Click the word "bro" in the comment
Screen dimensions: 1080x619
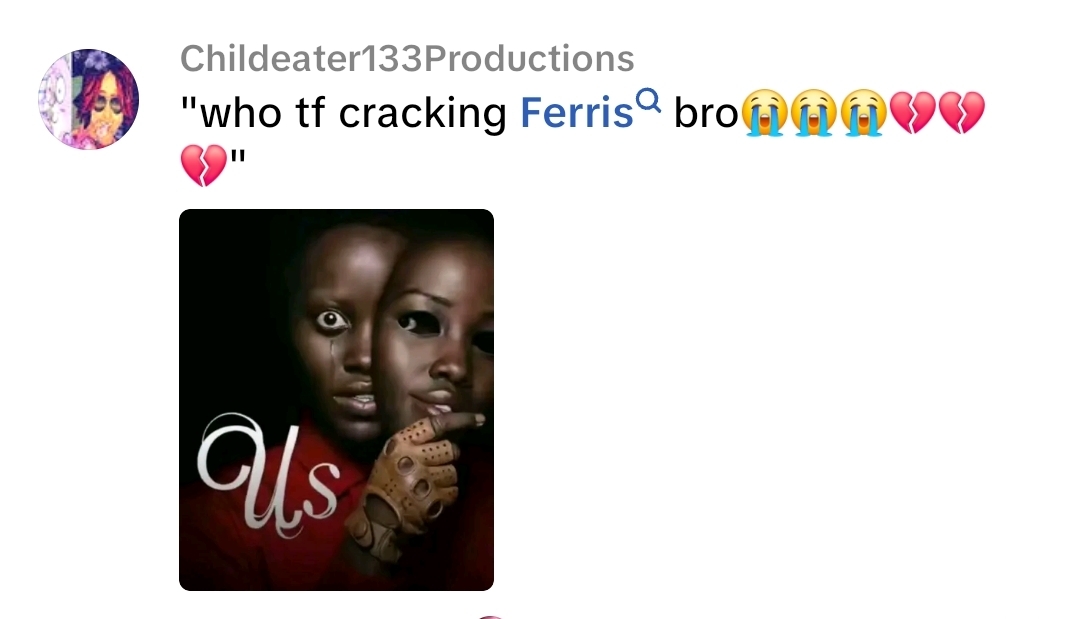tap(706, 113)
